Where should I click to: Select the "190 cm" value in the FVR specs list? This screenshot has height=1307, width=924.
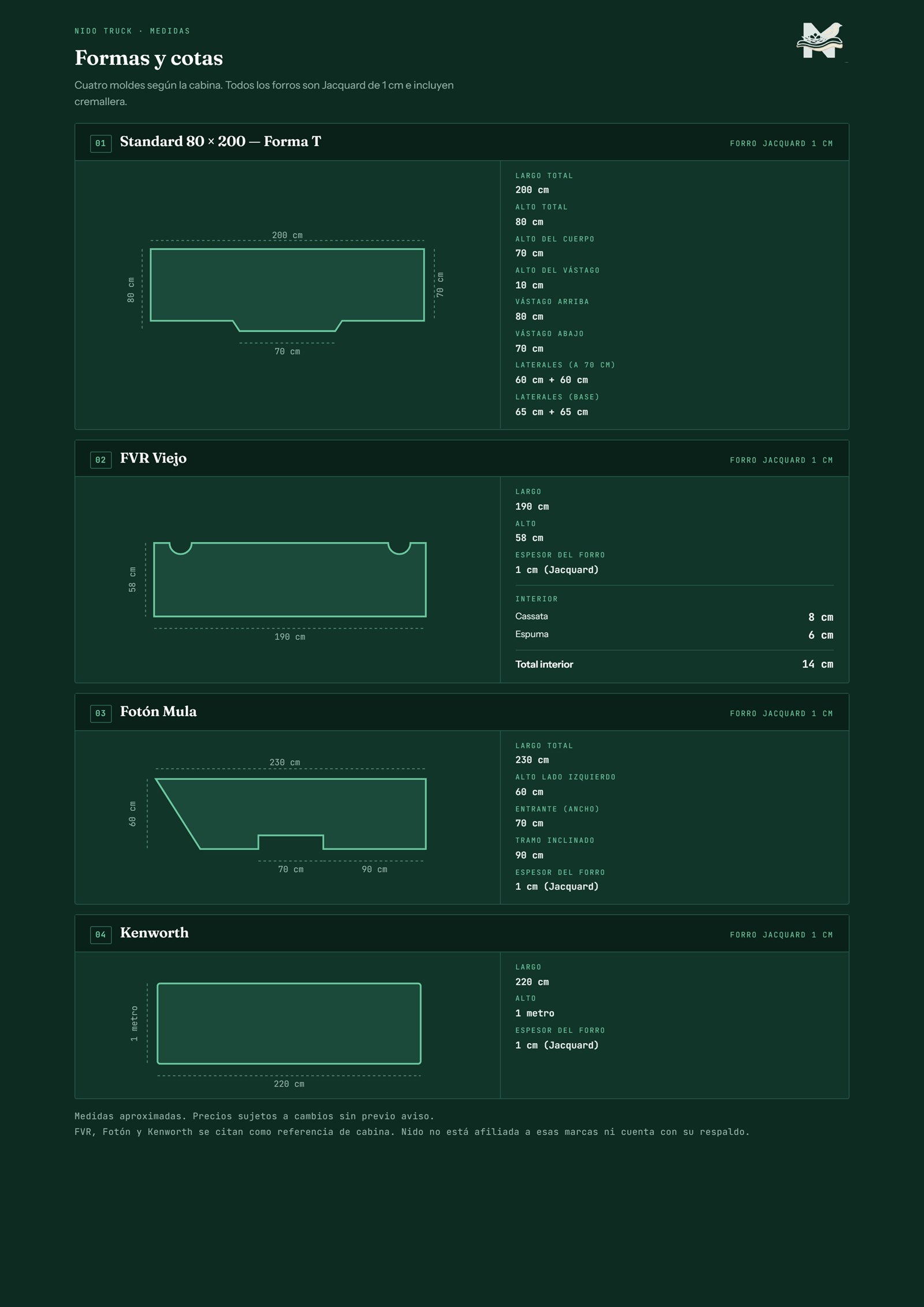point(532,507)
